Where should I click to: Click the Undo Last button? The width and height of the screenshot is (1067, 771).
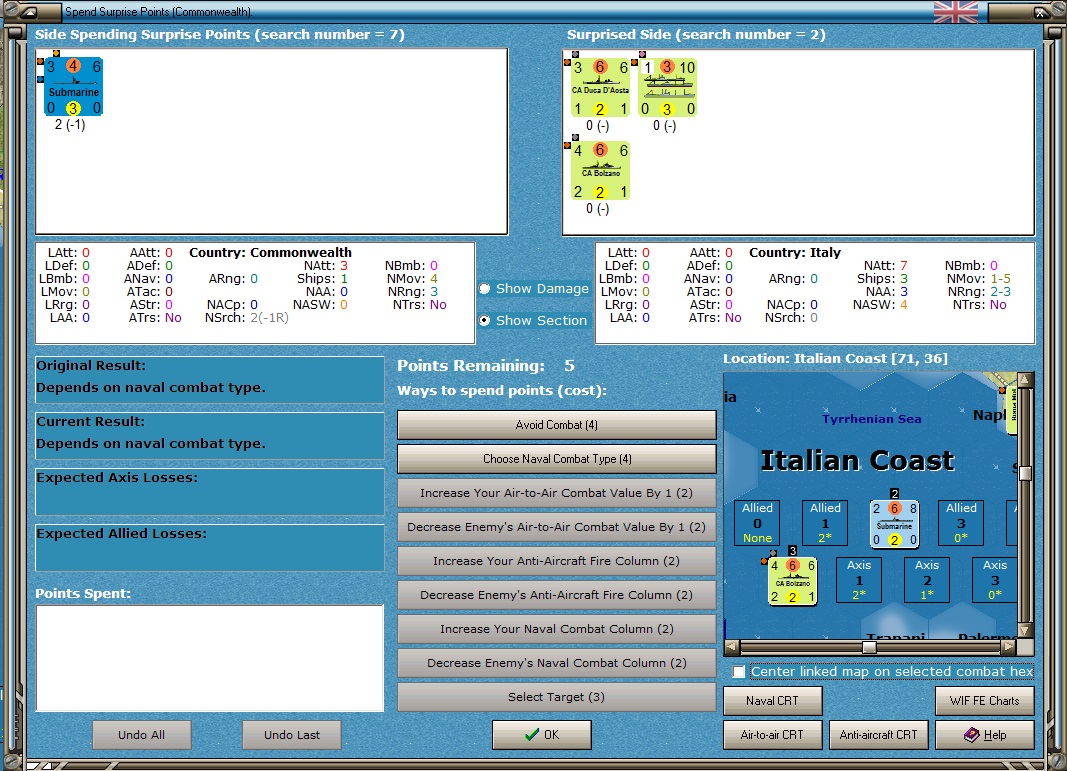tap(292, 735)
